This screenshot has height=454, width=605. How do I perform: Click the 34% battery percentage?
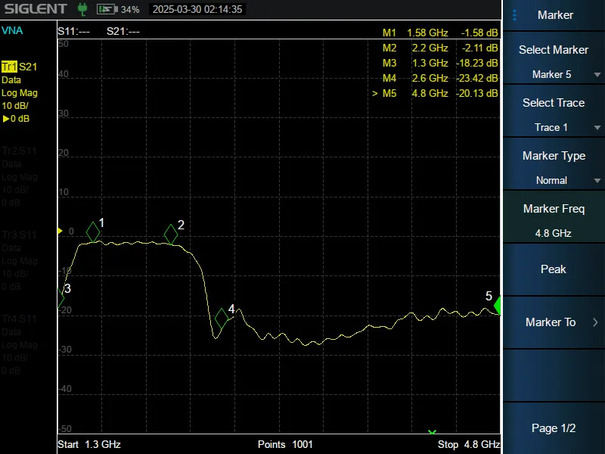[130, 9]
